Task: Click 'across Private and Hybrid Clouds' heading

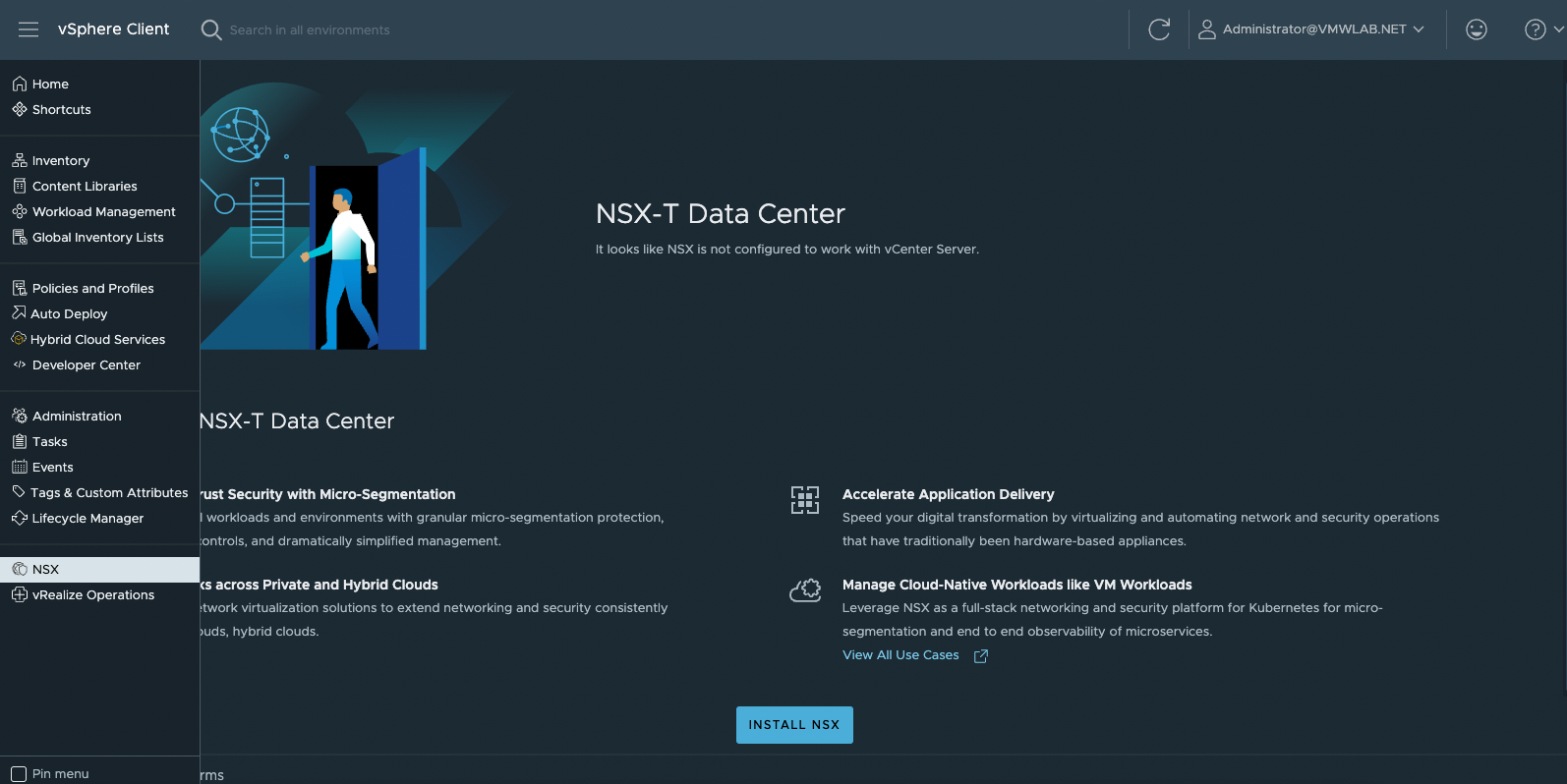Action: (x=326, y=585)
